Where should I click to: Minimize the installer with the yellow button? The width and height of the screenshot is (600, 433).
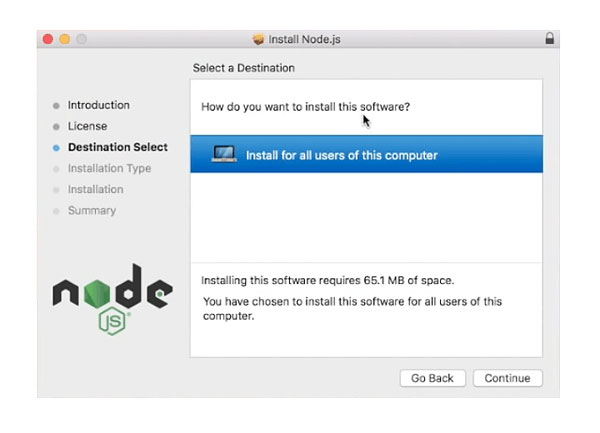click(64, 39)
